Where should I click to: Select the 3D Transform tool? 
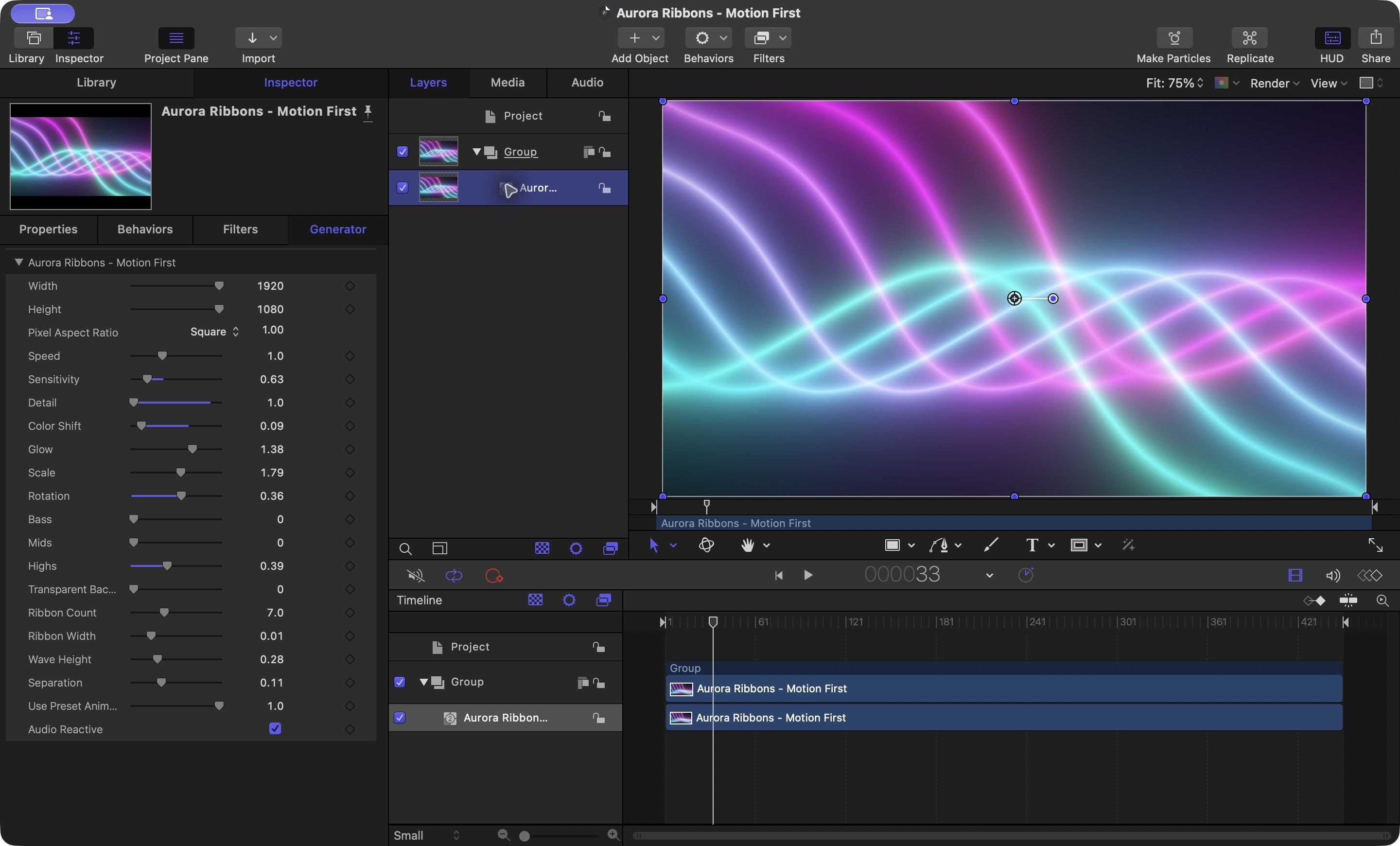pyautogui.click(x=706, y=545)
